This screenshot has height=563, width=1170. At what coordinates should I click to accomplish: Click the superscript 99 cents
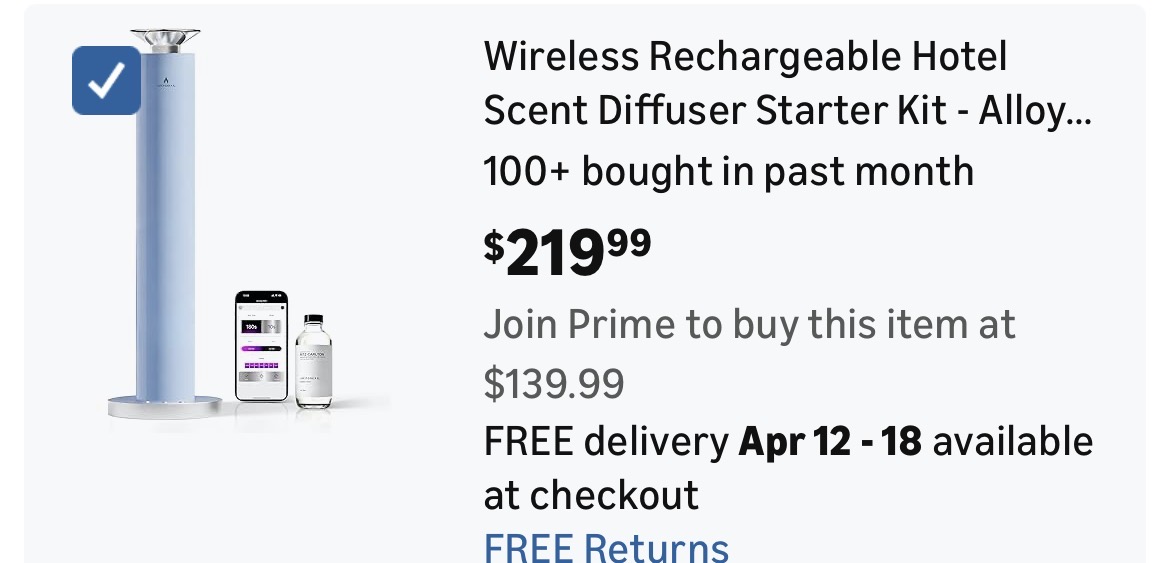click(x=628, y=242)
